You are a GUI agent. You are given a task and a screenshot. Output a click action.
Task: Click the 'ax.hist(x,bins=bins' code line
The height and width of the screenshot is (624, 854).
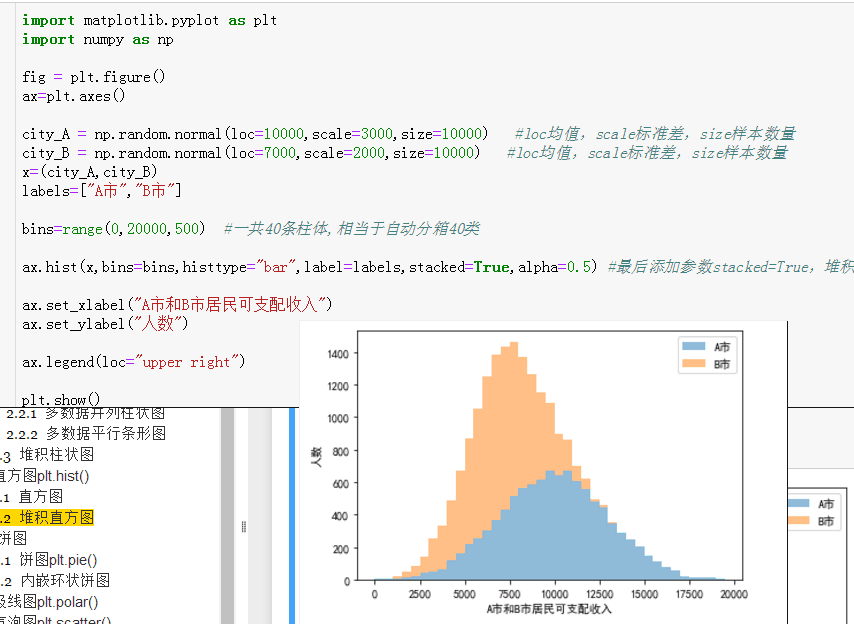point(309,267)
